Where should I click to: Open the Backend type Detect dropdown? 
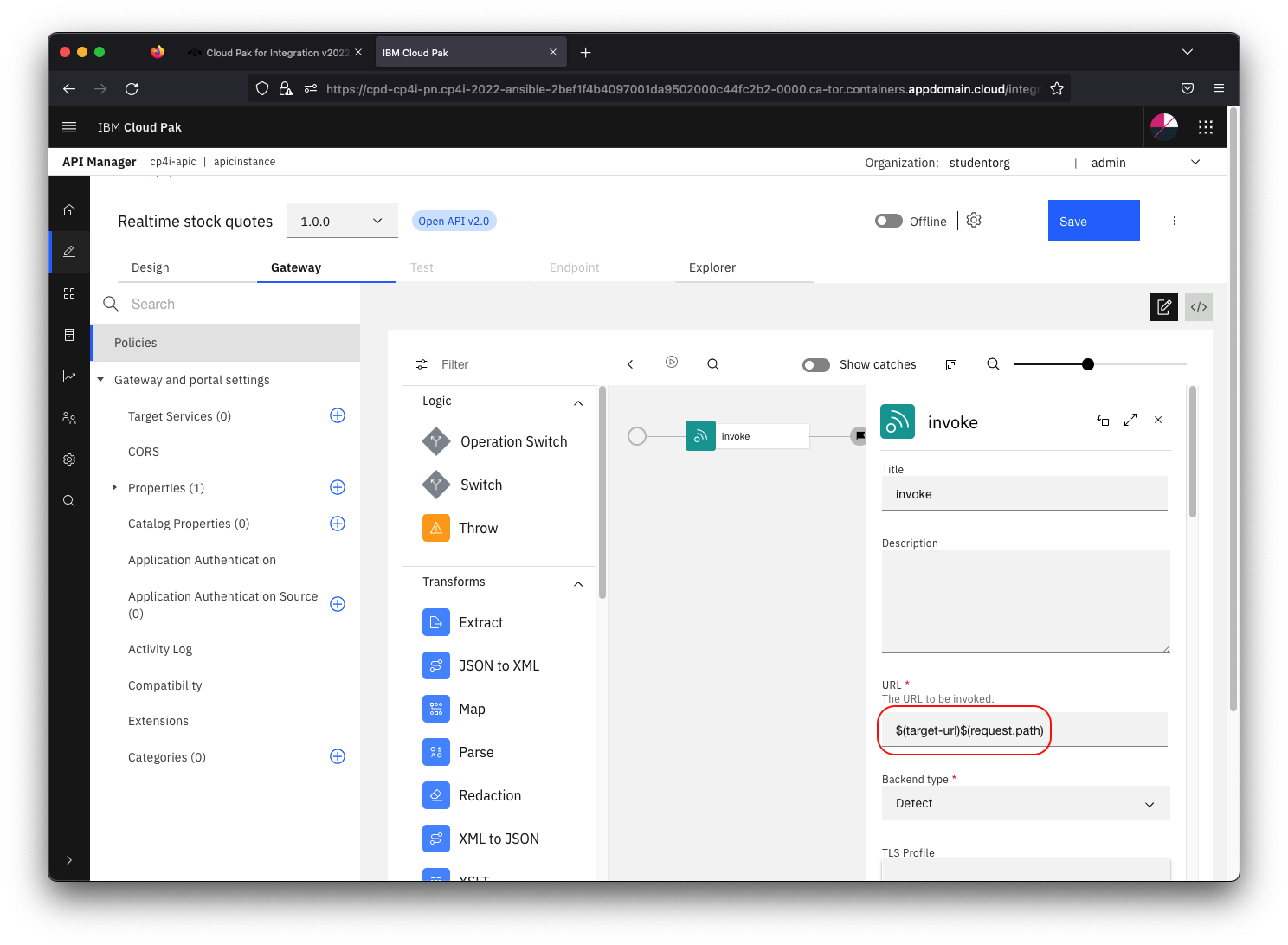pyautogui.click(x=1026, y=803)
